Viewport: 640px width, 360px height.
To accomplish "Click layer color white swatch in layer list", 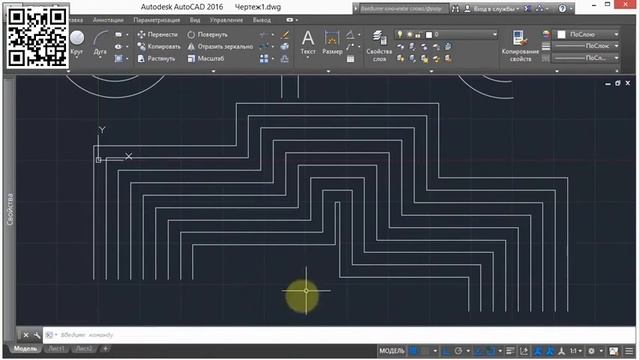I will 429,35.
